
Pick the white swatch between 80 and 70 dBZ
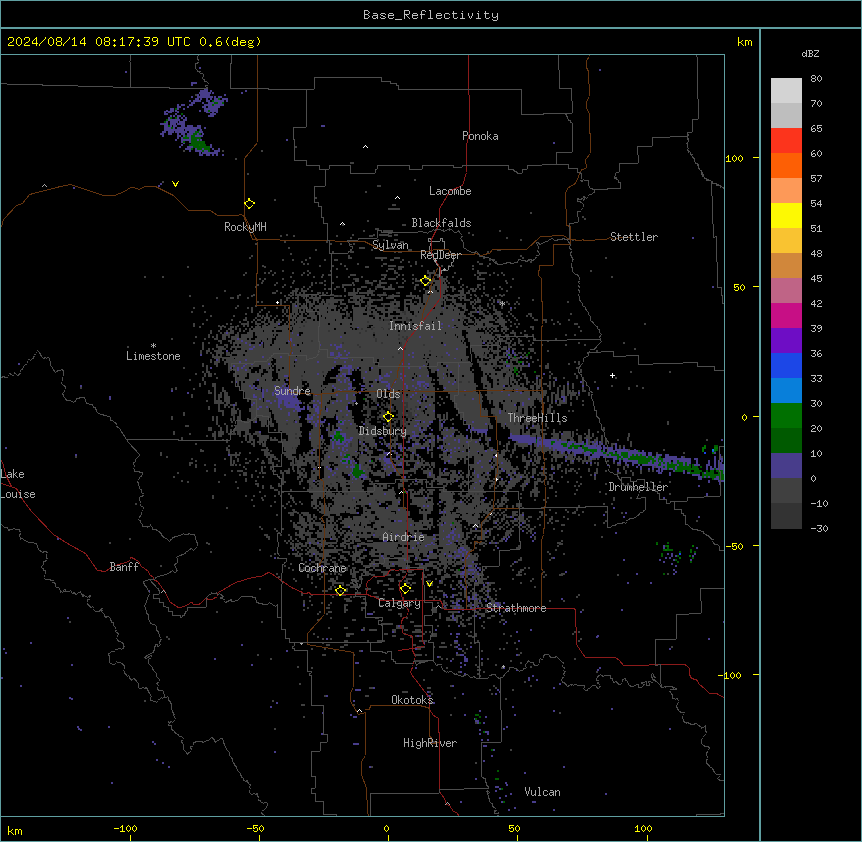click(786, 91)
